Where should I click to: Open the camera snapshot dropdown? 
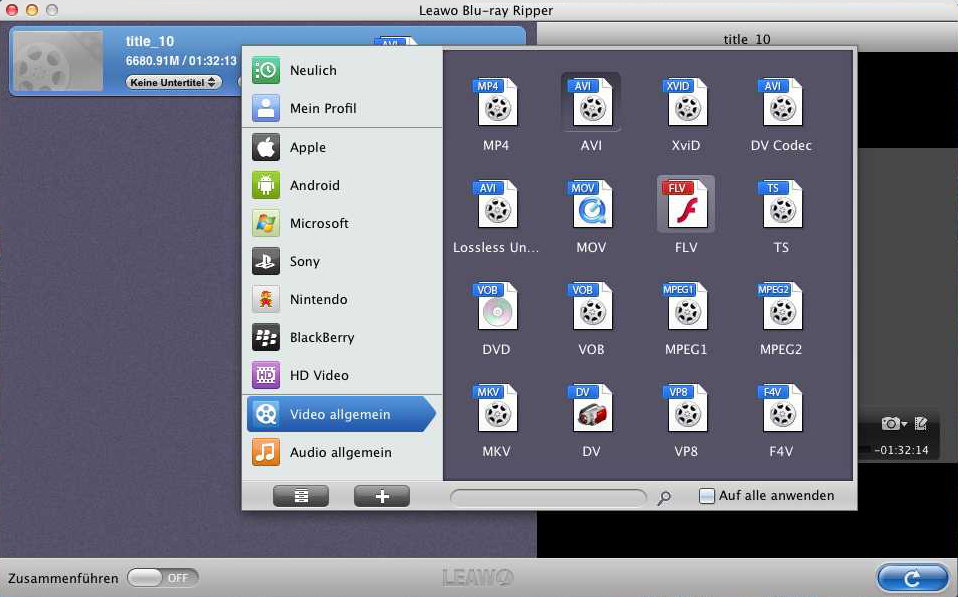point(893,424)
